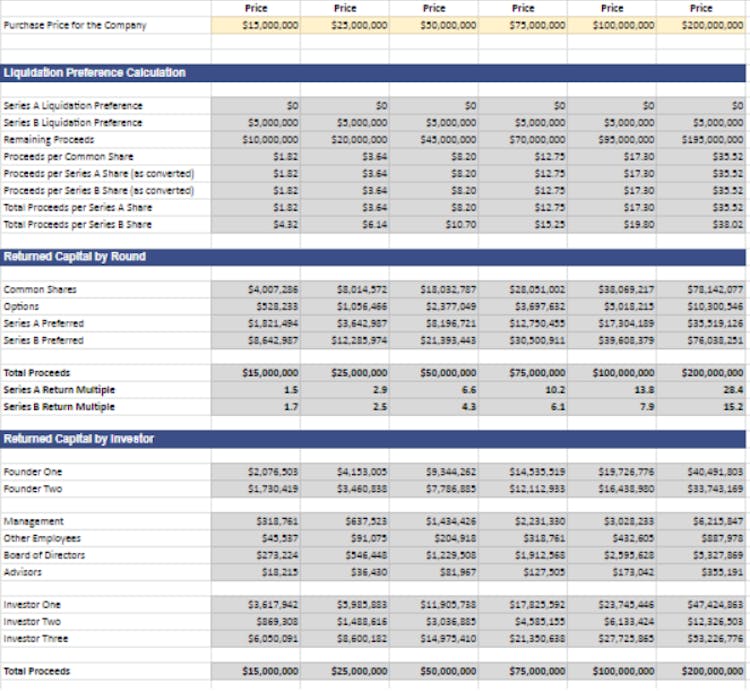The image size is (750, 691).
Task: Select the Purchase Price for the Company label
Action: tap(75, 25)
